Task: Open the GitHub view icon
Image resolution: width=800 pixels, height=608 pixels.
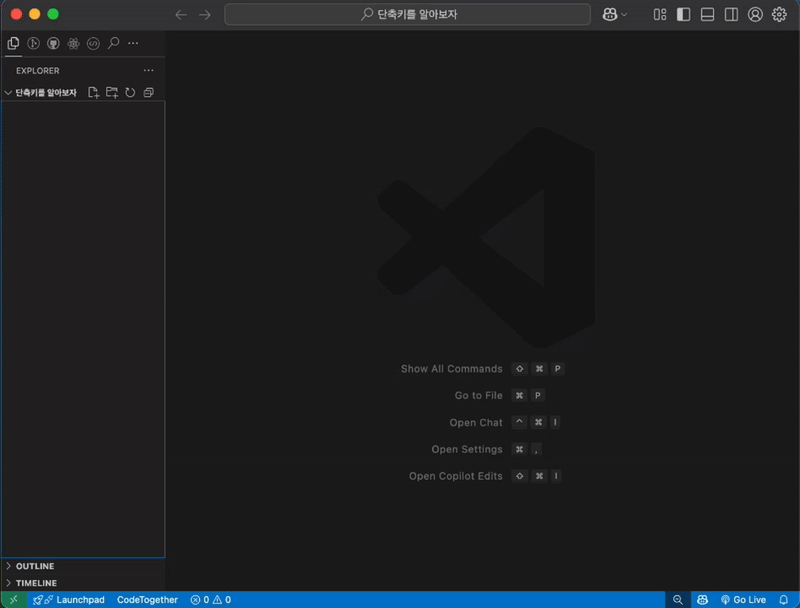Action: pyautogui.click(x=53, y=43)
